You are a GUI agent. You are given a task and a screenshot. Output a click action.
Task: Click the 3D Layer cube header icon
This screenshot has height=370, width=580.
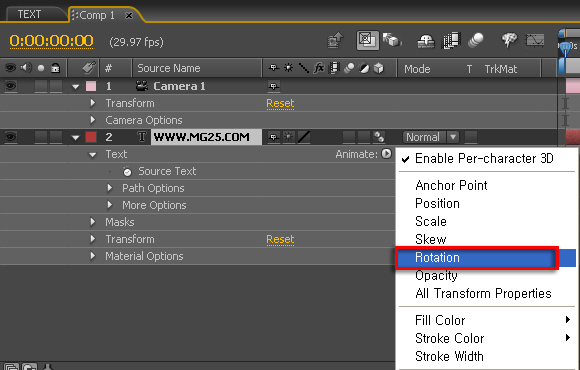click(379, 68)
